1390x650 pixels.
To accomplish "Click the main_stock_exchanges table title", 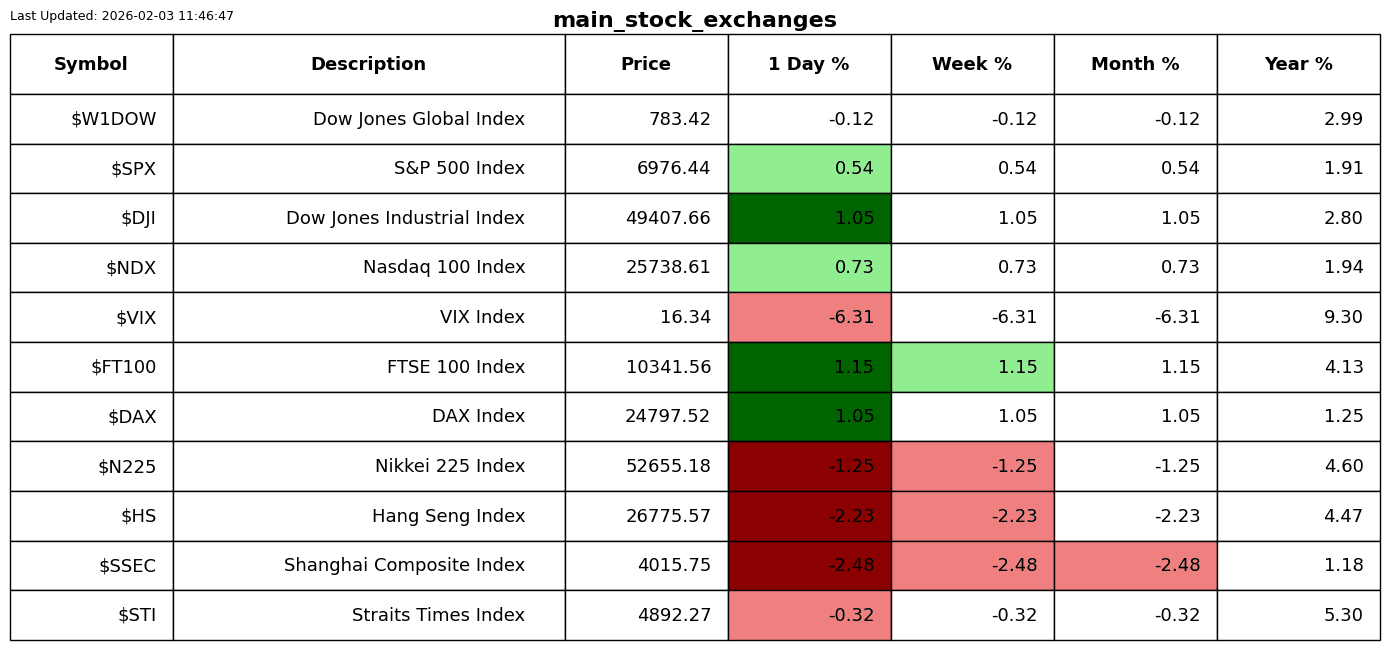I will [694, 20].
